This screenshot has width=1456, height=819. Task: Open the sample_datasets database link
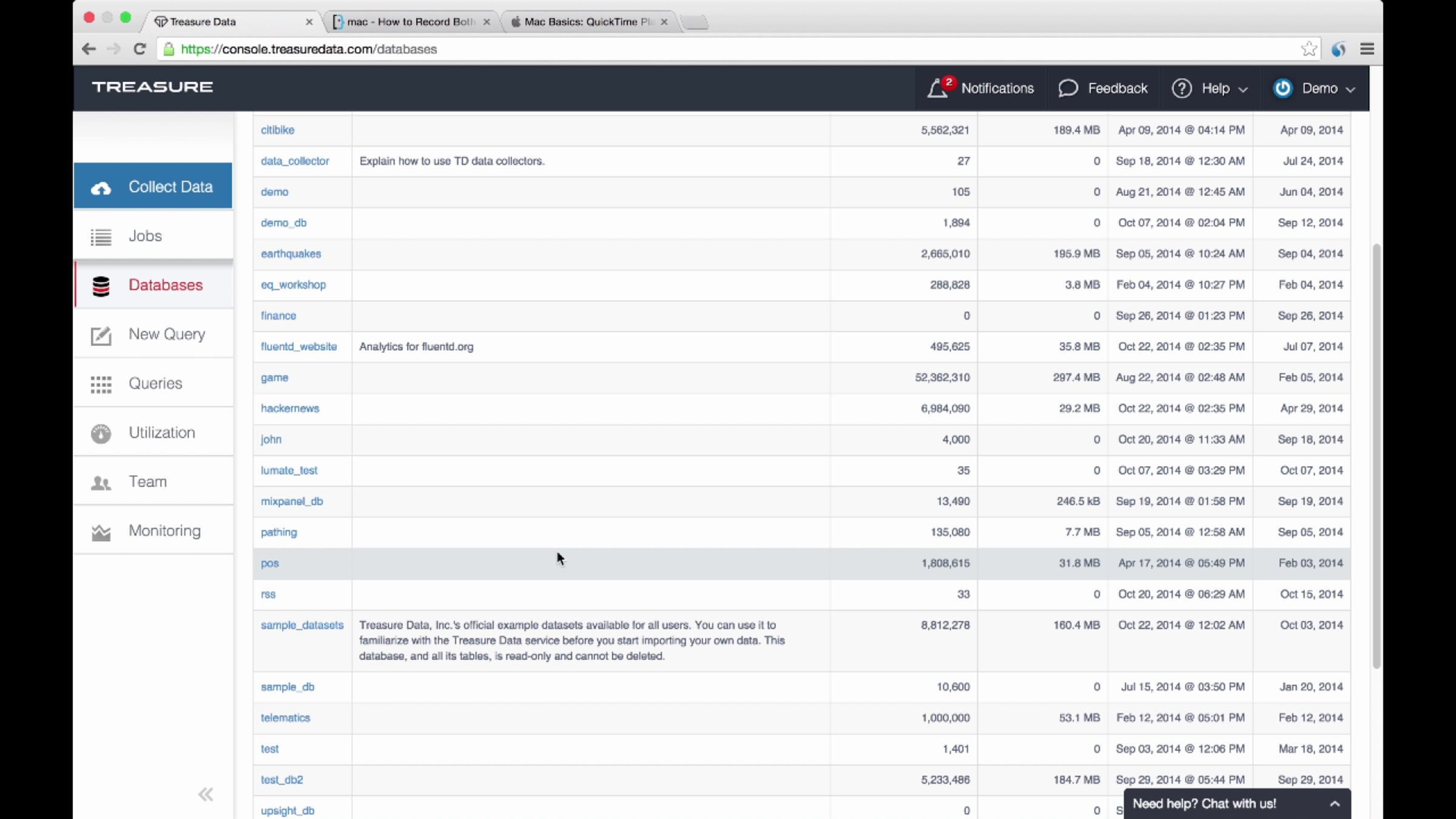(302, 625)
